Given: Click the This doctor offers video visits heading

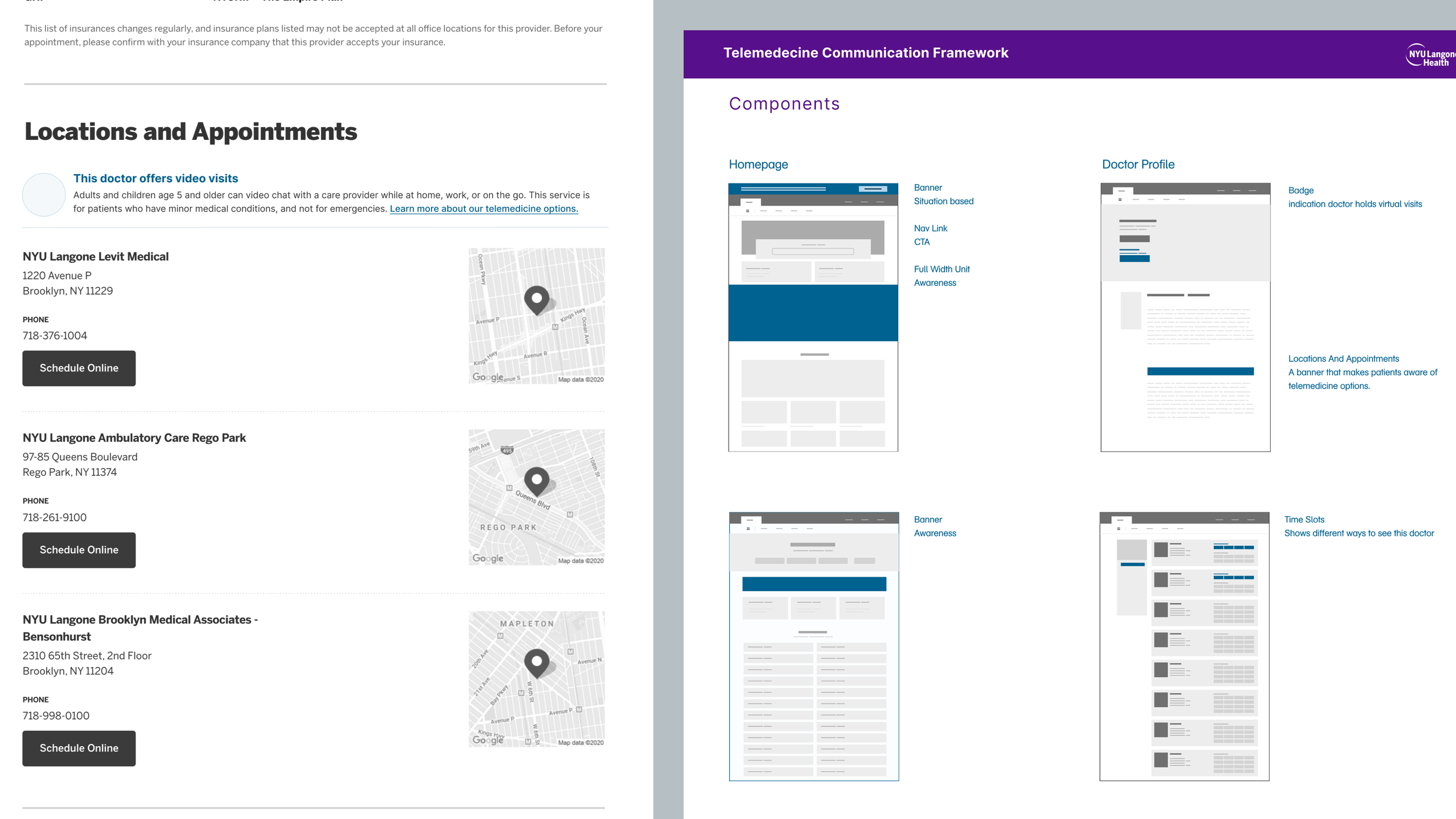Looking at the screenshot, I should [x=156, y=178].
